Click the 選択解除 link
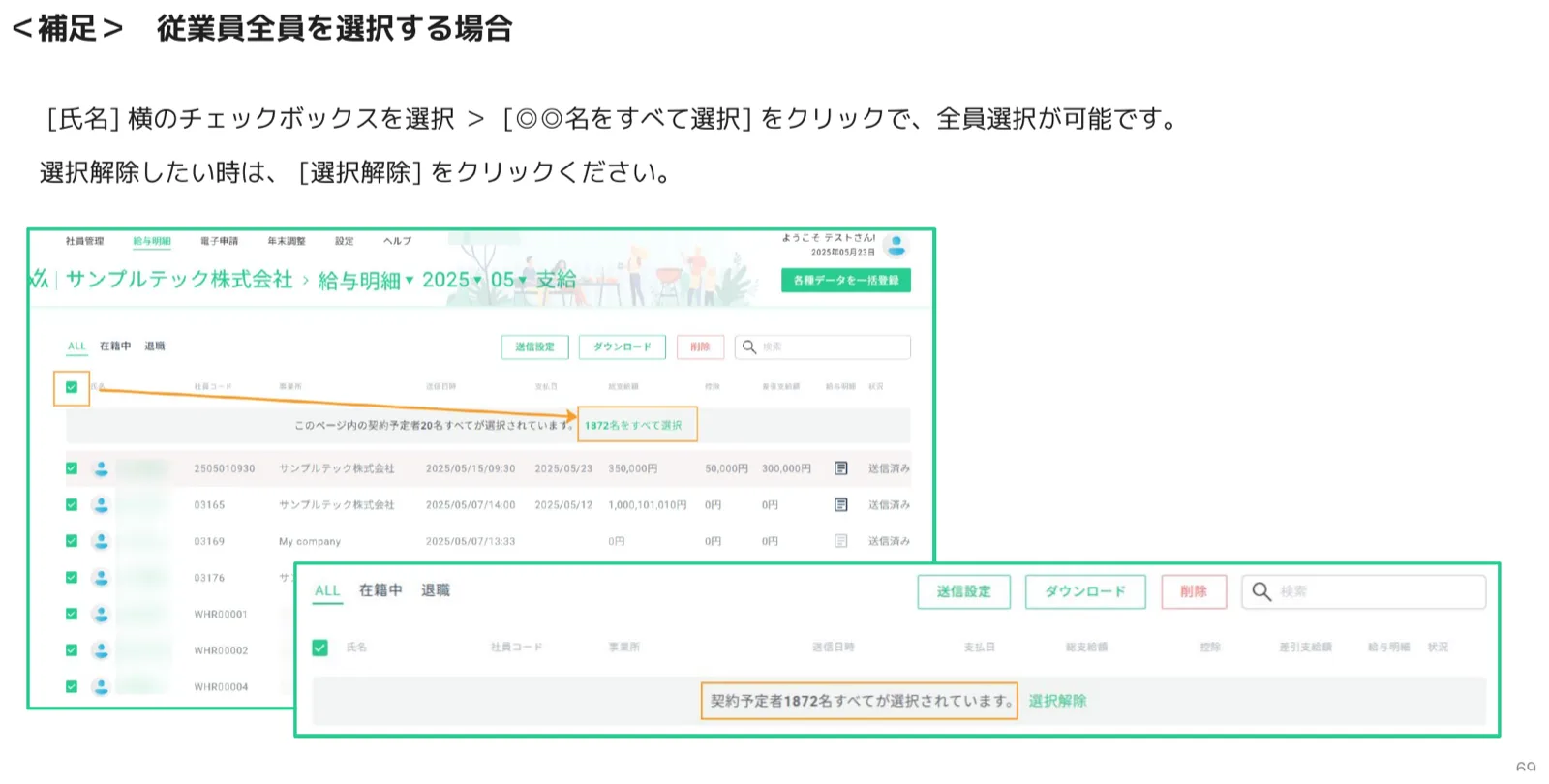 pos(1057,701)
